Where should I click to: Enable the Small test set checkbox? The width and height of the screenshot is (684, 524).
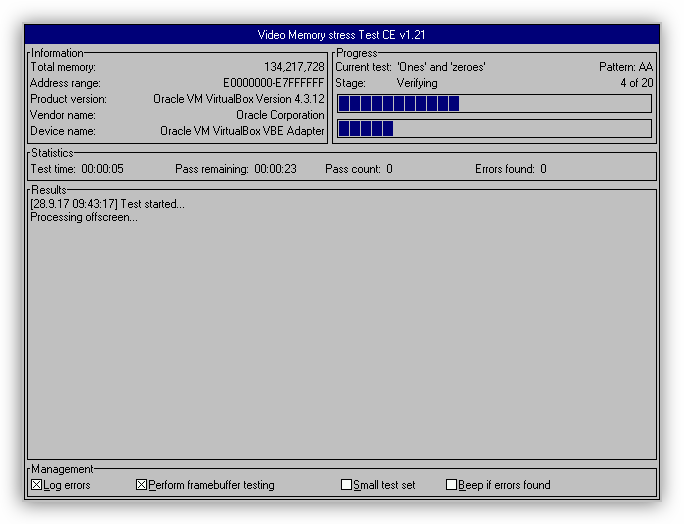point(347,485)
